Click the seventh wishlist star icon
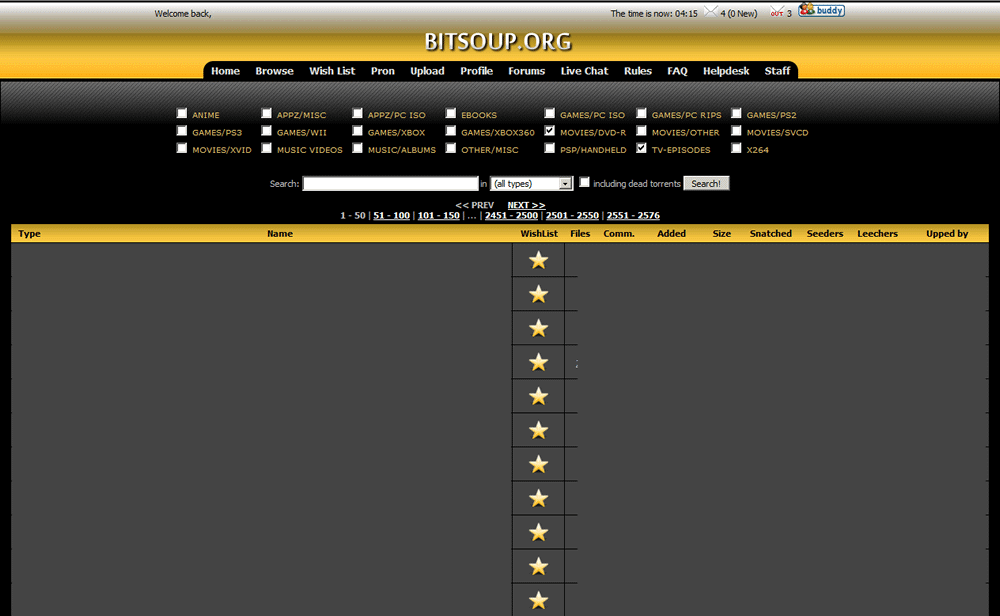The height and width of the screenshot is (616, 1000). click(x=538, y=464)
